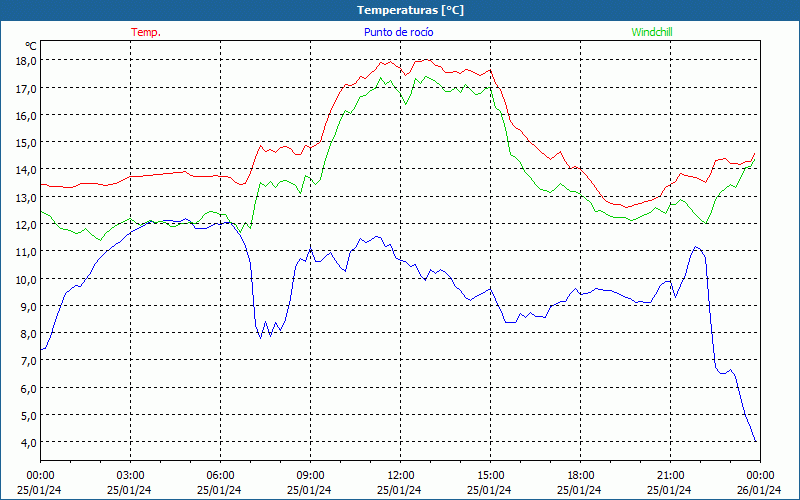The height and width of the screenshot is (500, 800).
Task: Click the 26/01/24 date label
Action: 759,490
